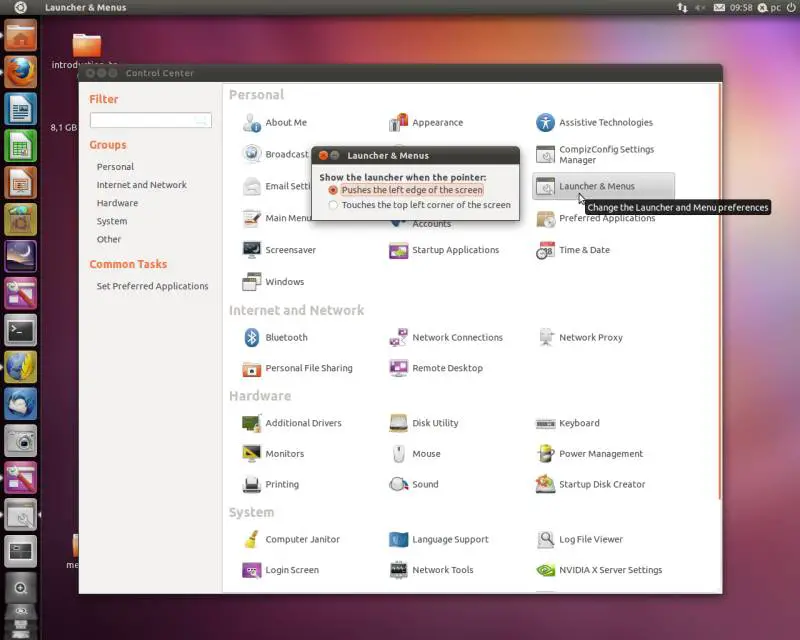Click Set Preferred Applications task
Screen dimensions: 800x640
[153, 286]
